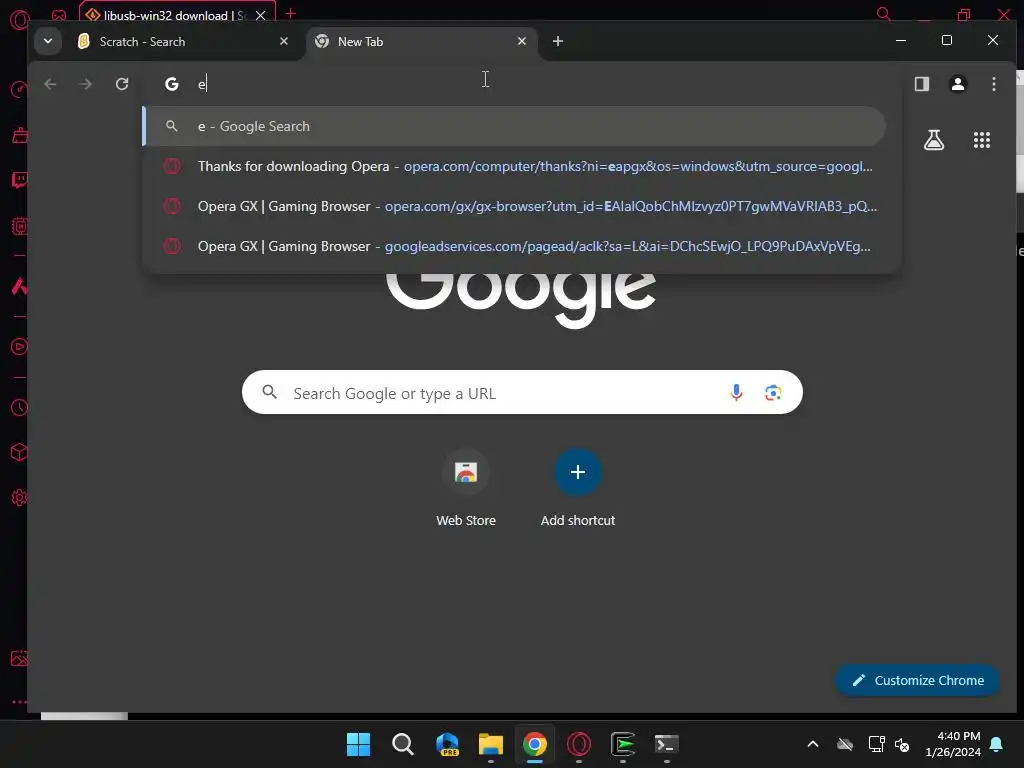Start voice search with microphone

pyautogui.click(x=736, y=392)
